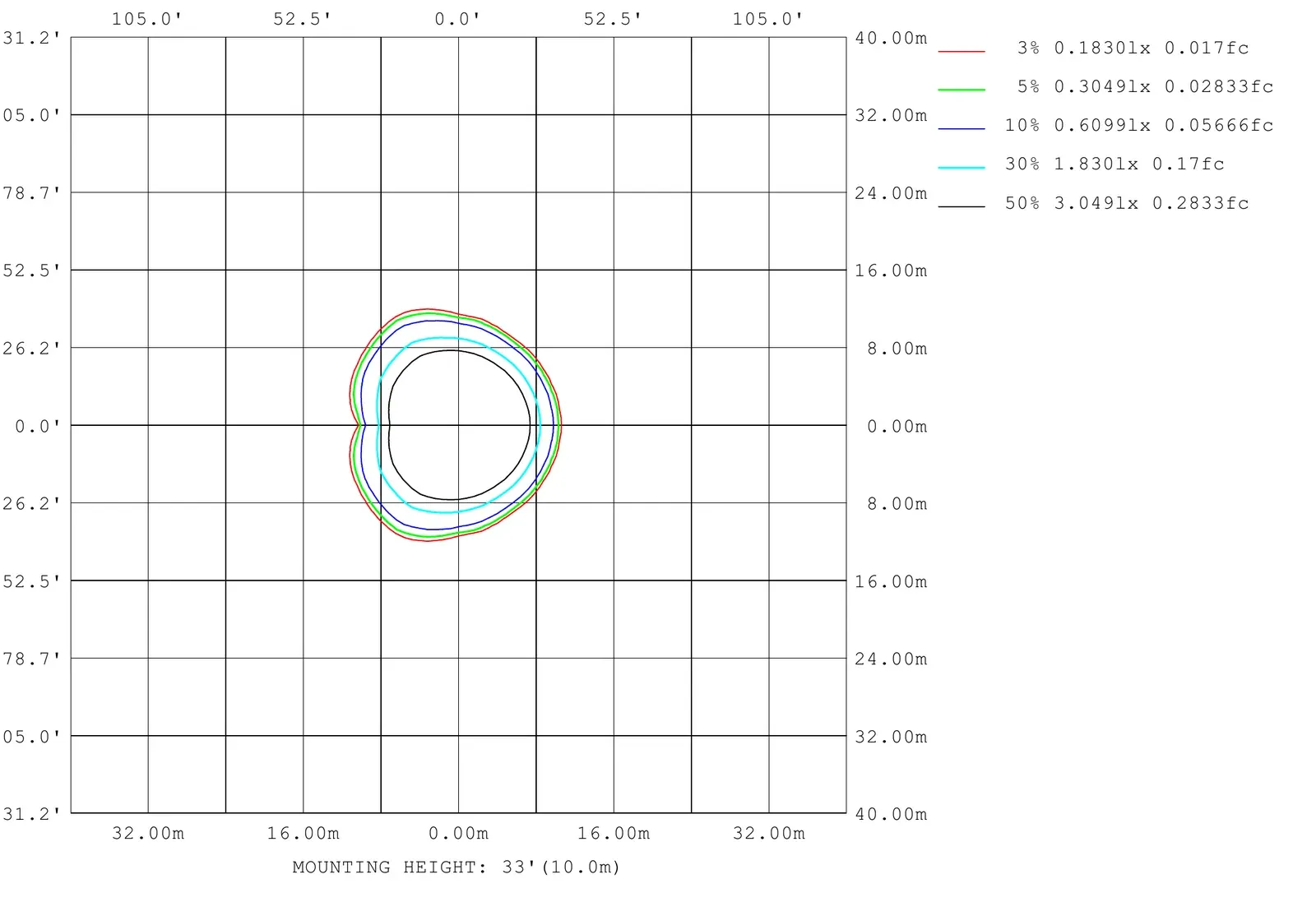Click the 40.00m top right axis label

tap(891, 38)
